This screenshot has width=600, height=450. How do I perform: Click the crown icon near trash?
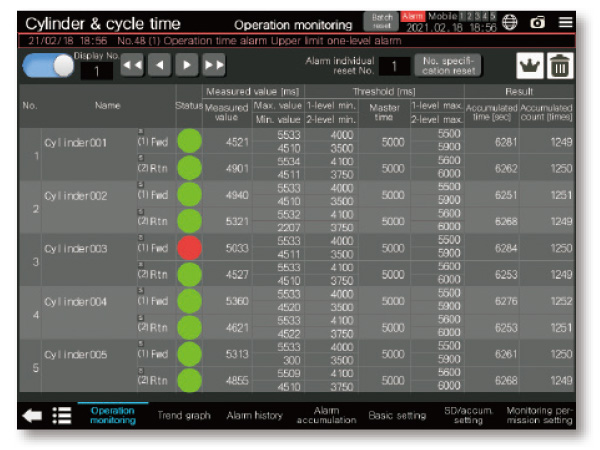pyautogui.click(x=527, y=67)
